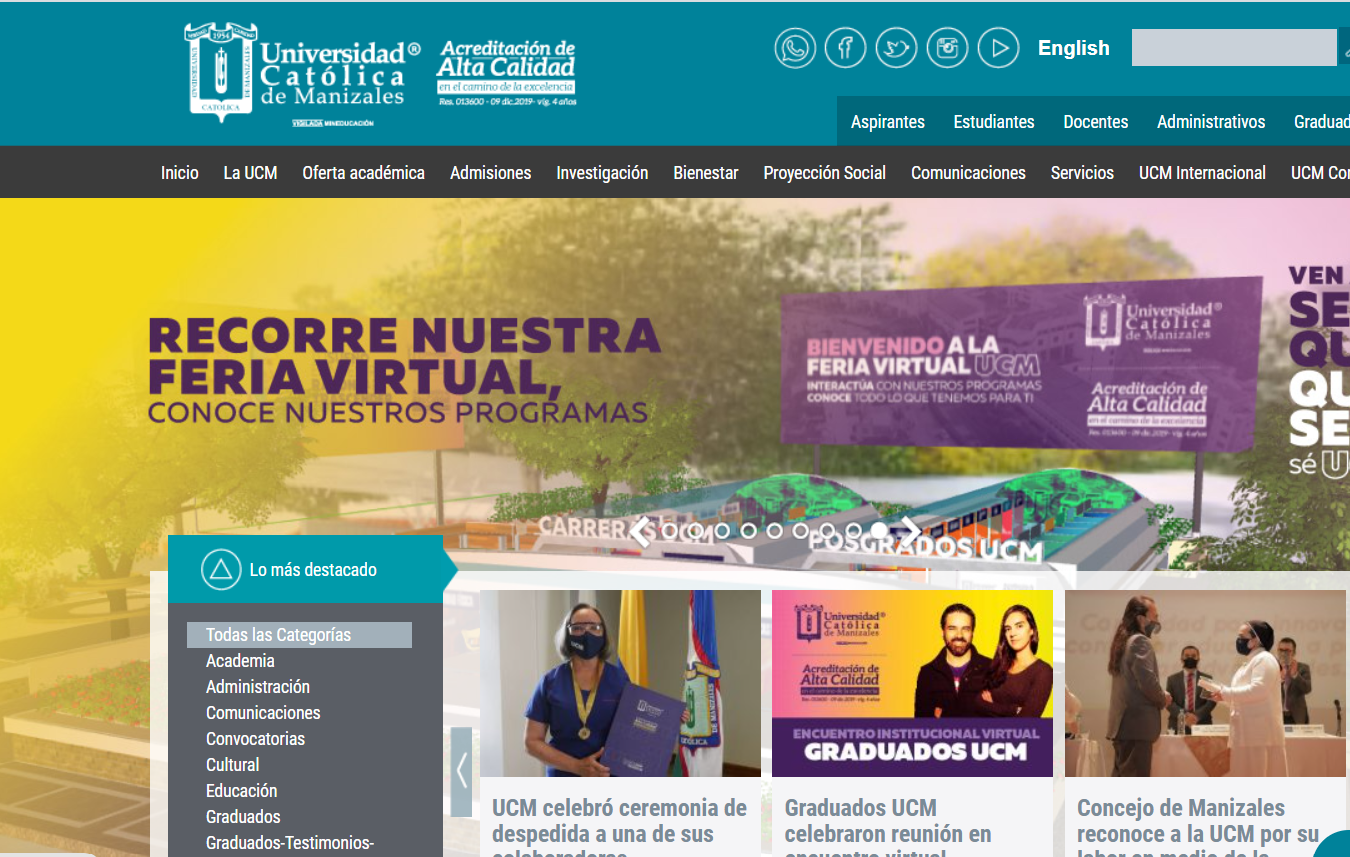Open the farewell ceremony news photo
The width and height of the screenshot is (1350, 857).
(620, 683)
